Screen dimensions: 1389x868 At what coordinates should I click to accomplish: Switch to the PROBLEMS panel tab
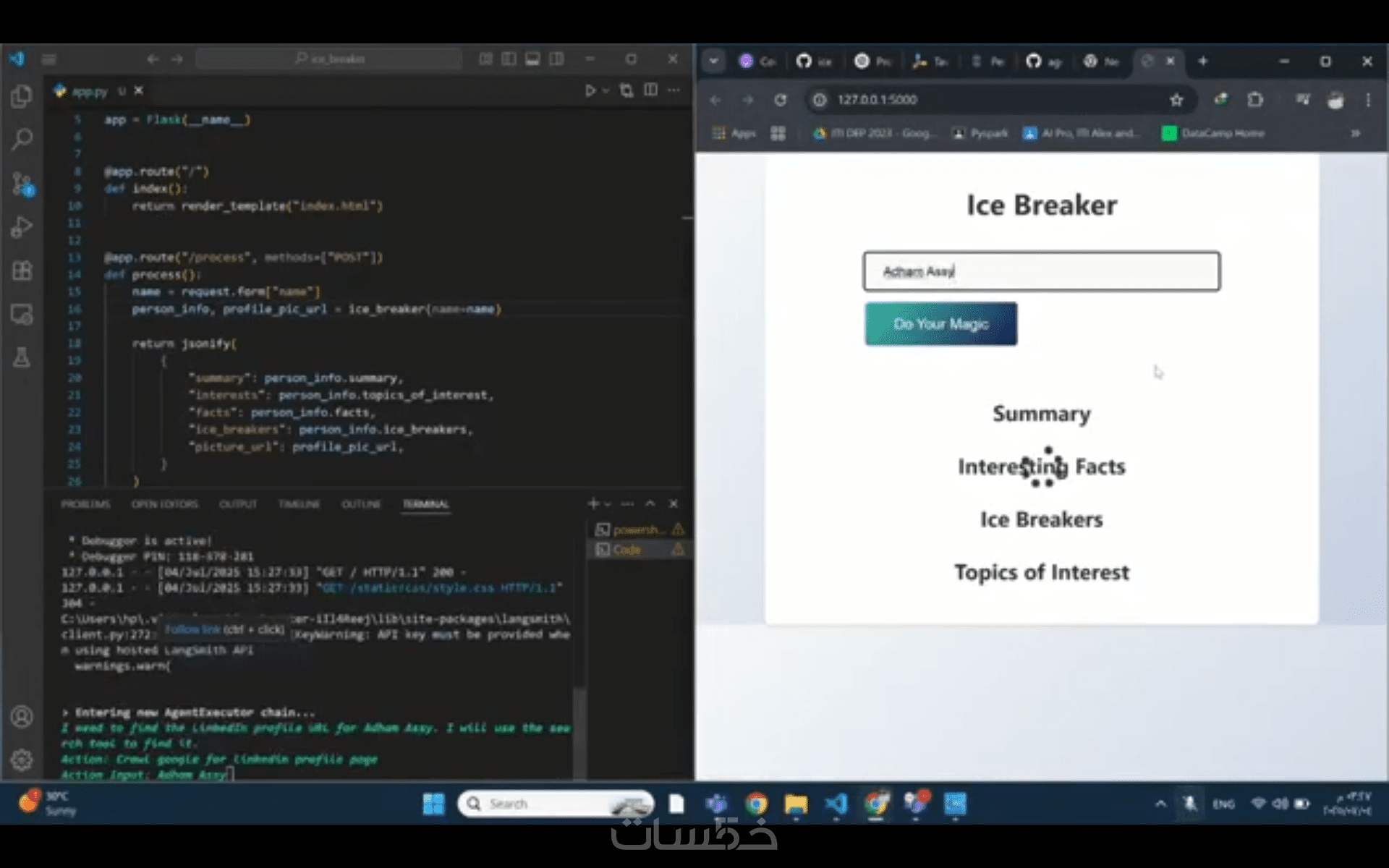click(x=85, y=503)
